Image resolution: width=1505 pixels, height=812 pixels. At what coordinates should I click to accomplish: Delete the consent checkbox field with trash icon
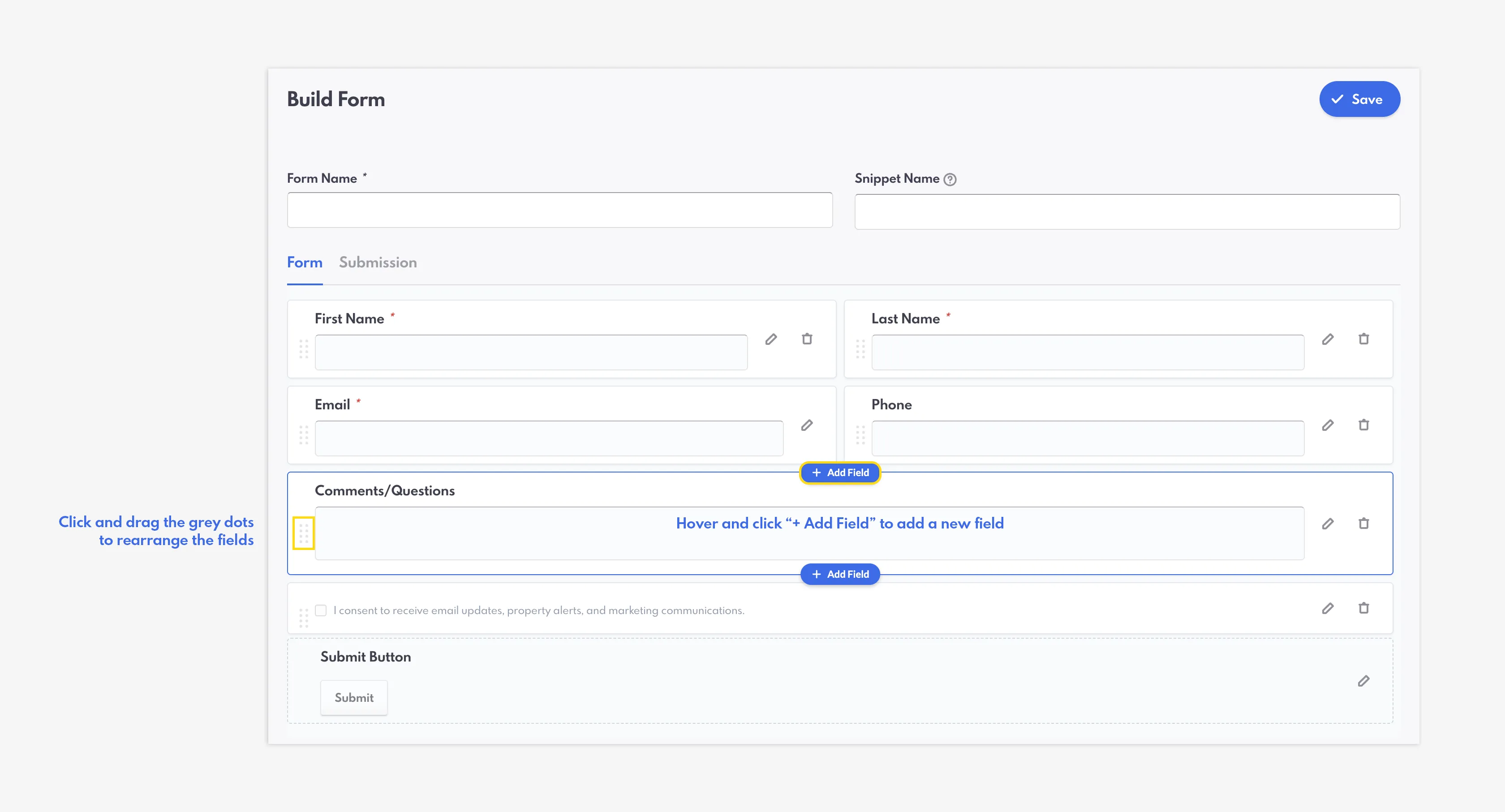click(1363, 608)
